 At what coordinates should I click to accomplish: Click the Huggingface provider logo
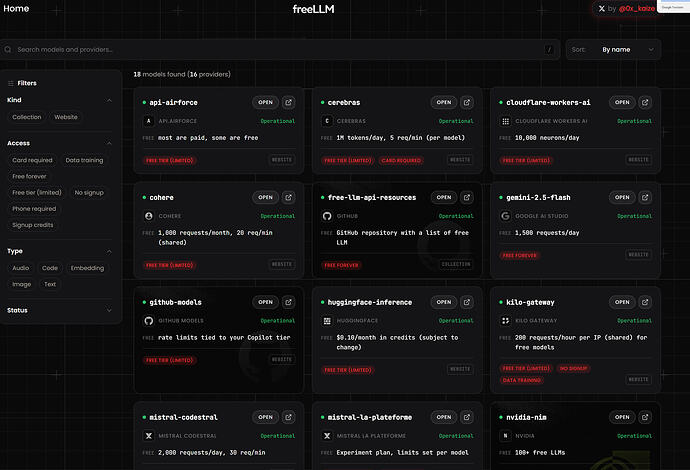tap(327, 320)
